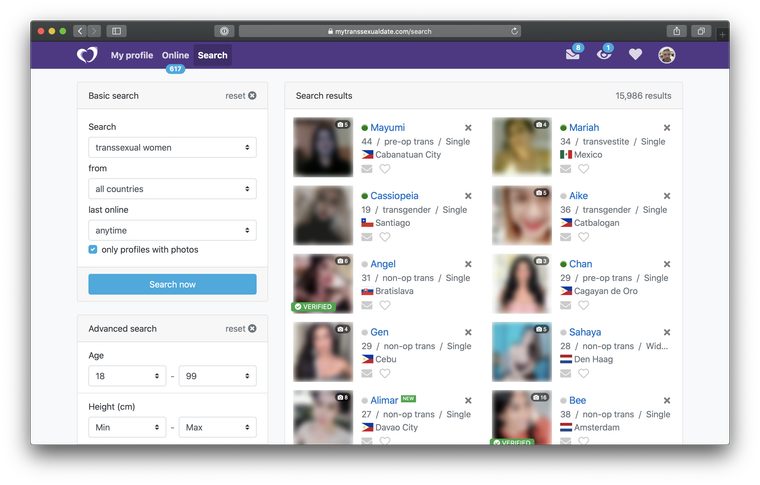
Task: Open the last online anytime dropdown
Action: point(172,231)
